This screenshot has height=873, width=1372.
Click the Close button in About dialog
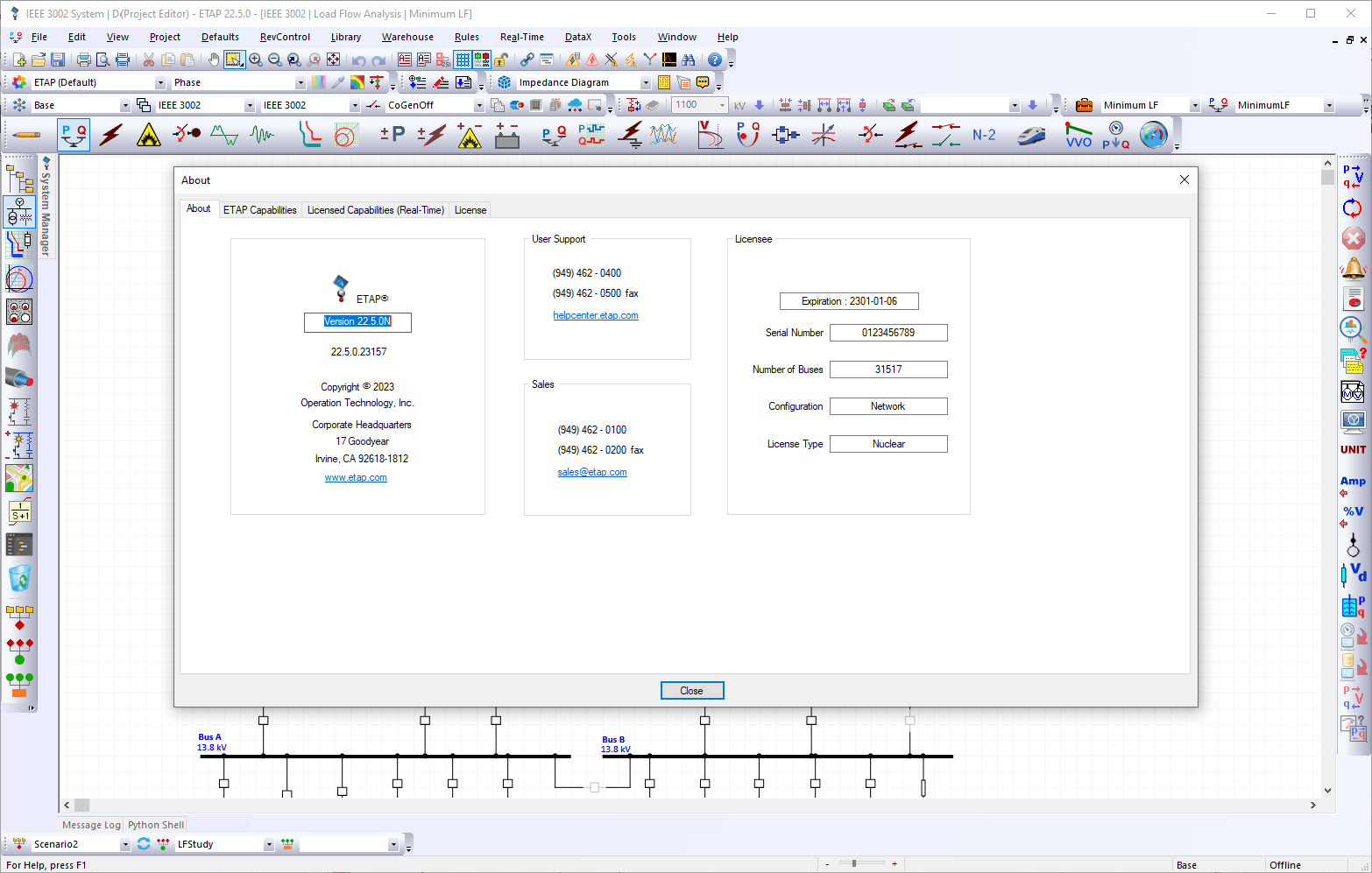pyautogui.click(x=692, y=691)
